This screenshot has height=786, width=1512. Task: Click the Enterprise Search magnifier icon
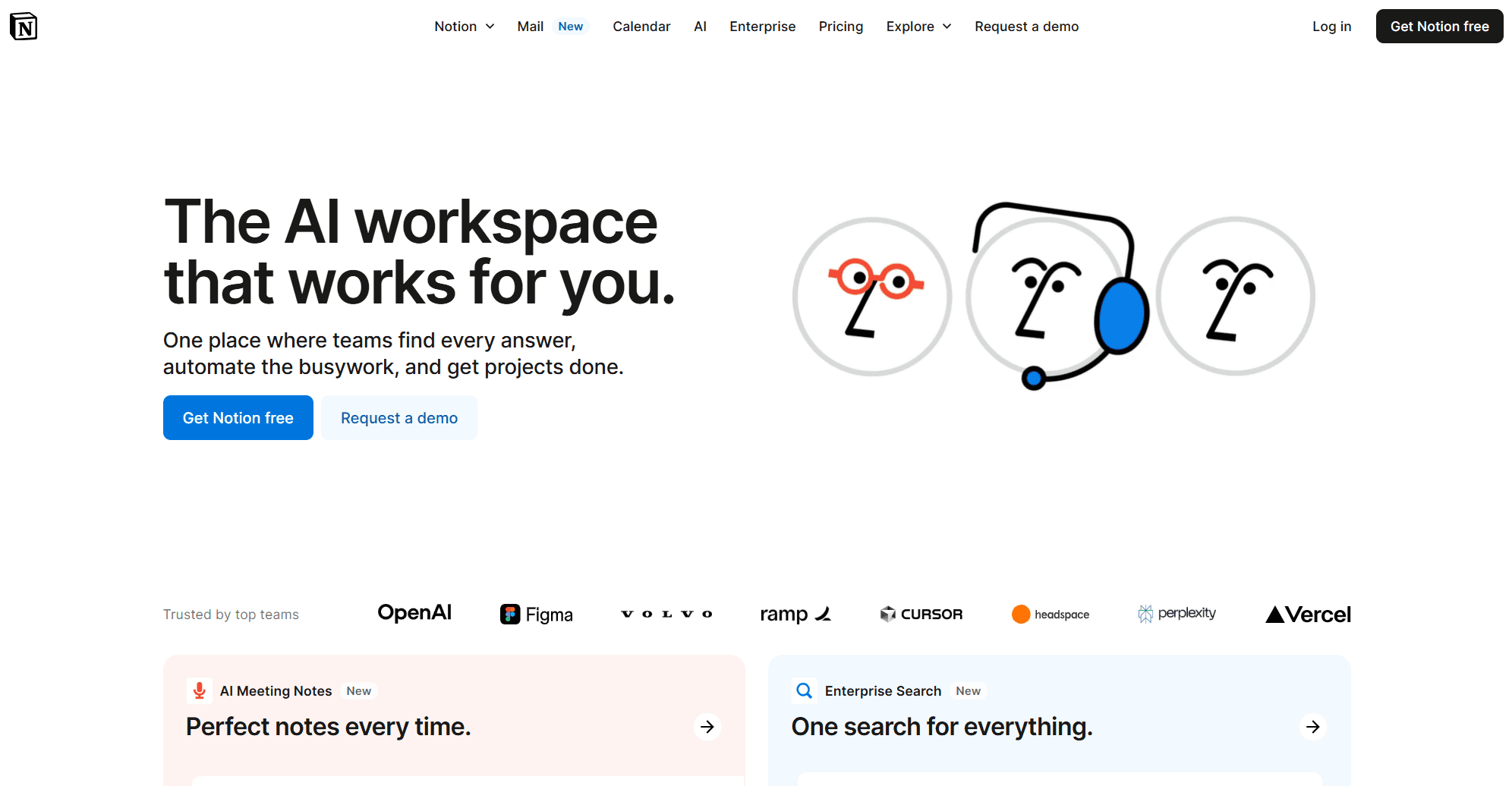pyautogui.click(x=805, y=690)
